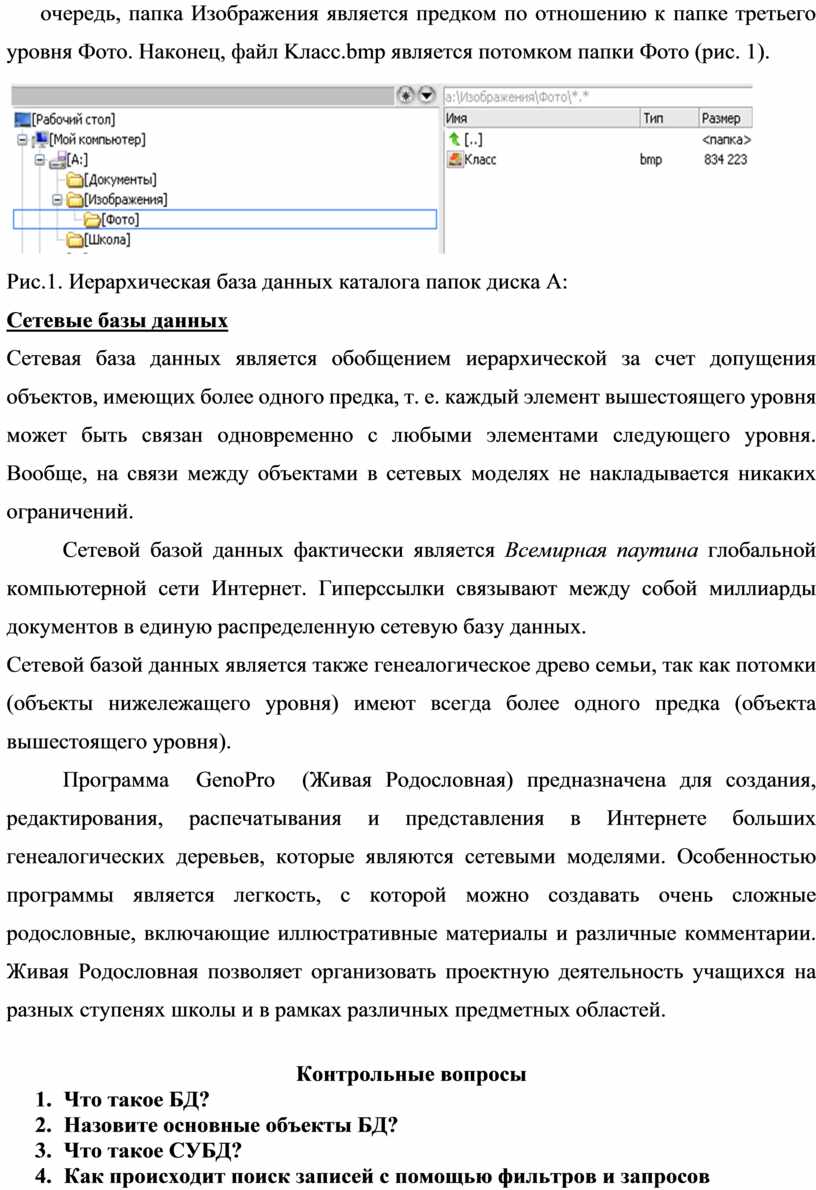
Task: Click the asterisk favorites button above the tree
Action: tap(406, 94)
